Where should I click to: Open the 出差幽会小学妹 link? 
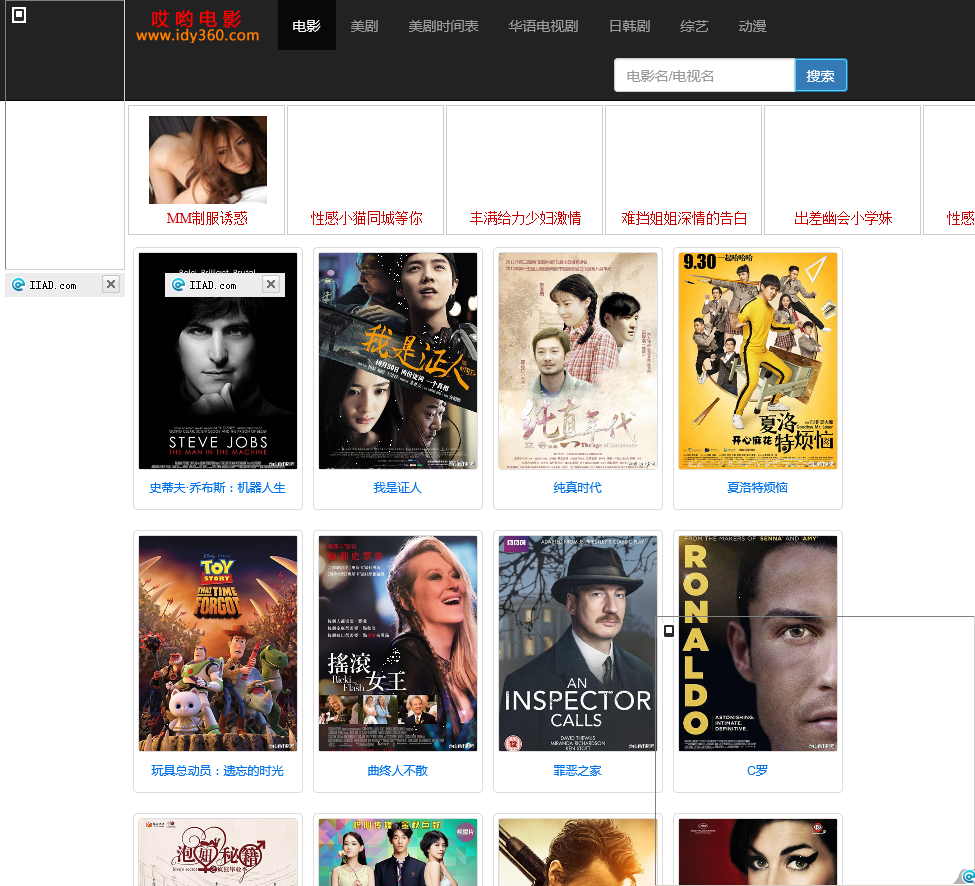(x=843, y=218)
